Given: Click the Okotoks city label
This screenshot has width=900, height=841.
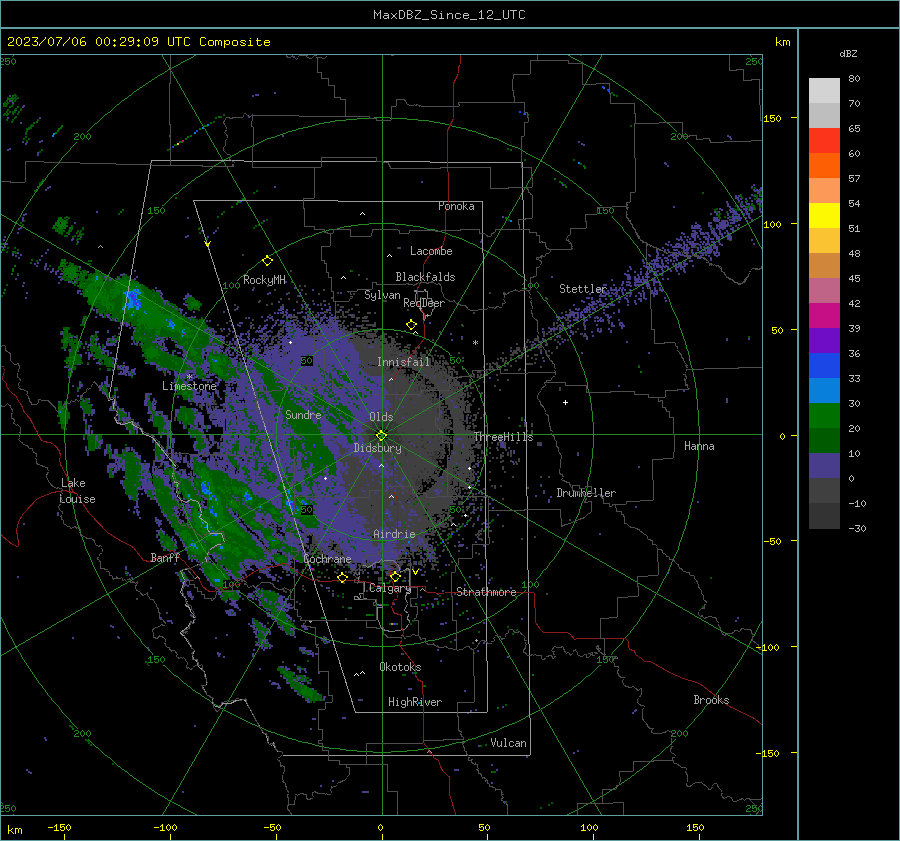Looking at the screenshot, I should (x=400, y=667).
